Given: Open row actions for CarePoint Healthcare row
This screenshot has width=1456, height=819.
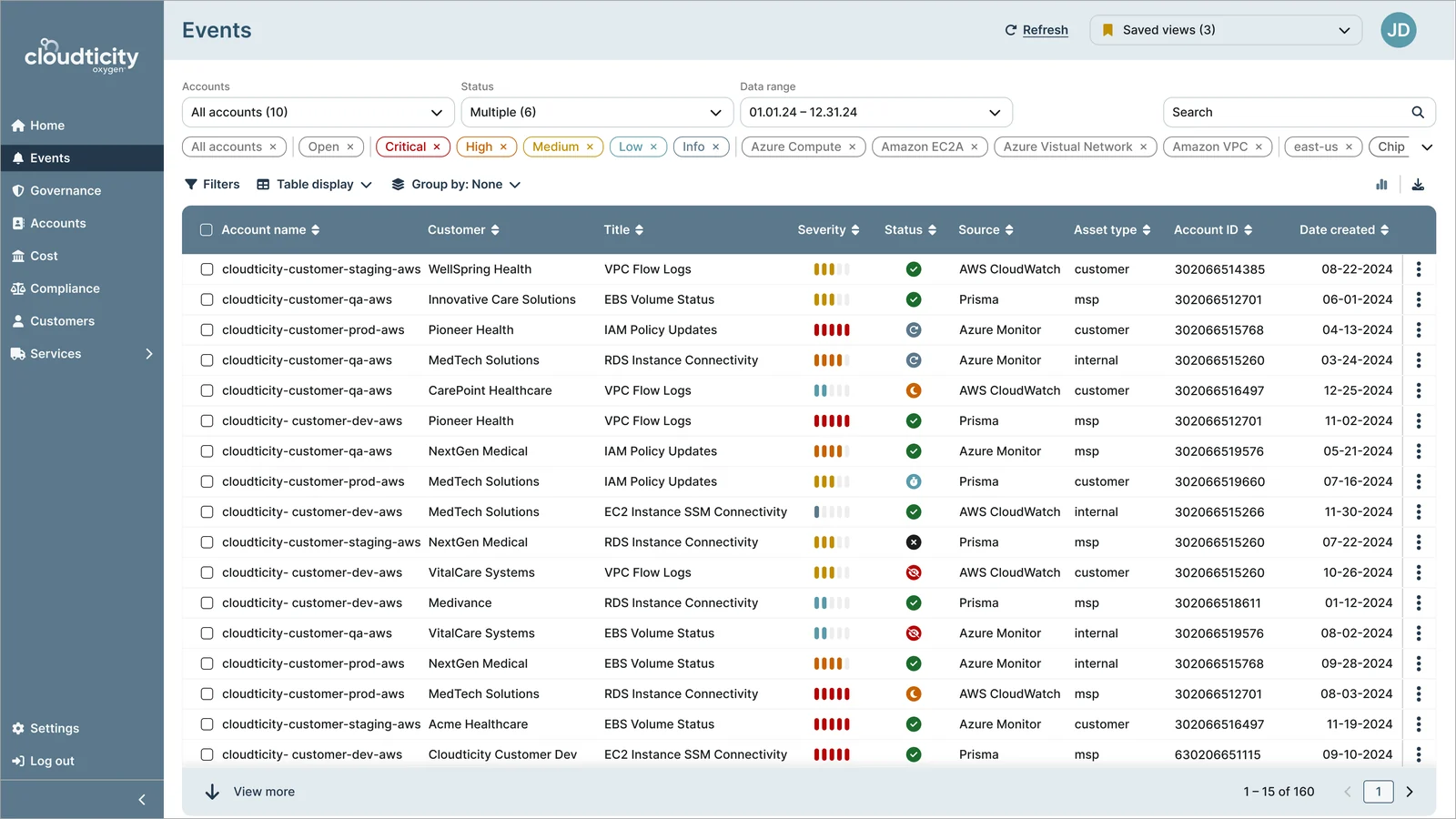Looking at the screenshot, I should 1419,390.
